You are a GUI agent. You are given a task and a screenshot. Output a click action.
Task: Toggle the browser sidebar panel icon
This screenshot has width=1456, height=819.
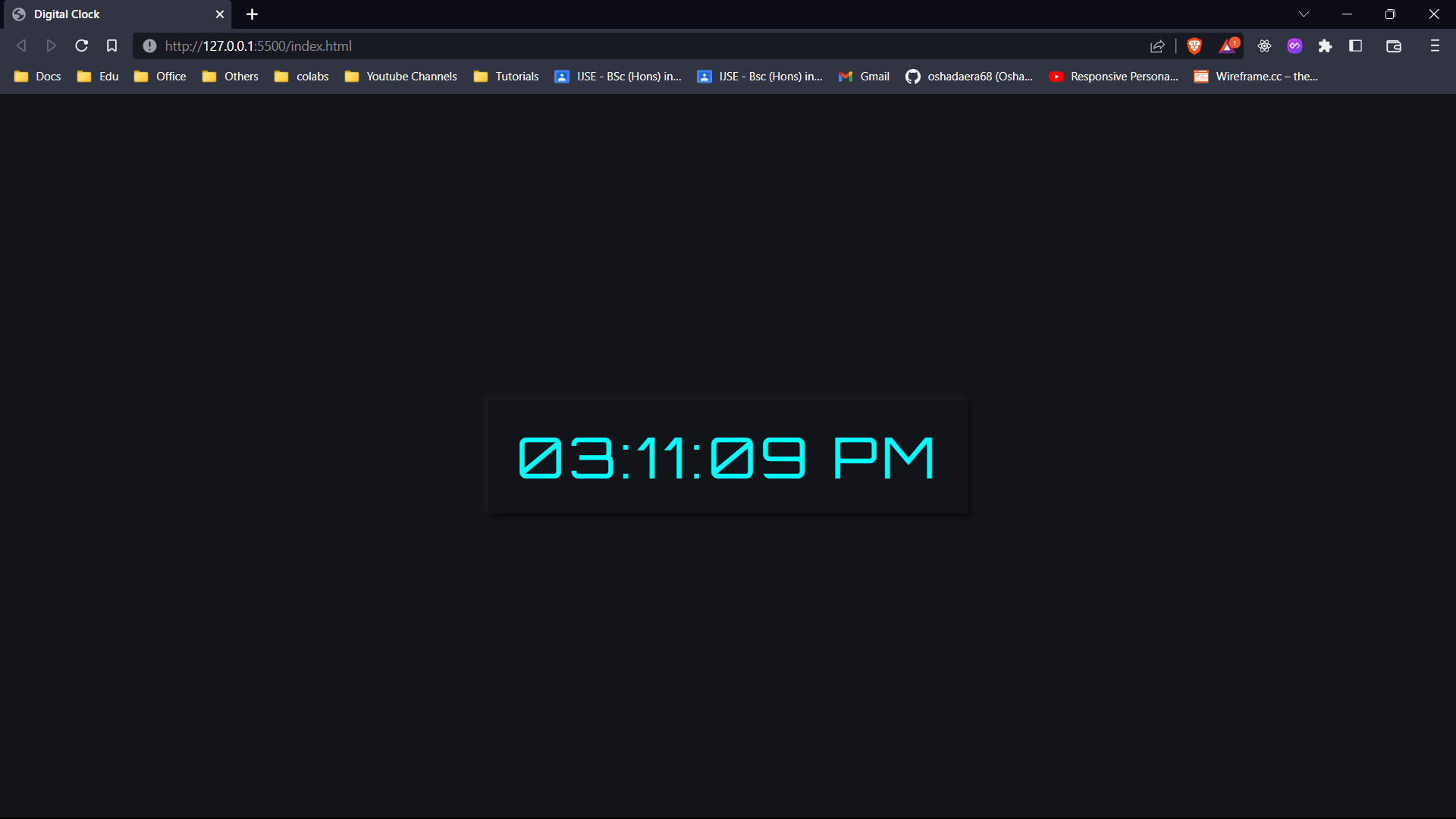[x=1356, y=45]
